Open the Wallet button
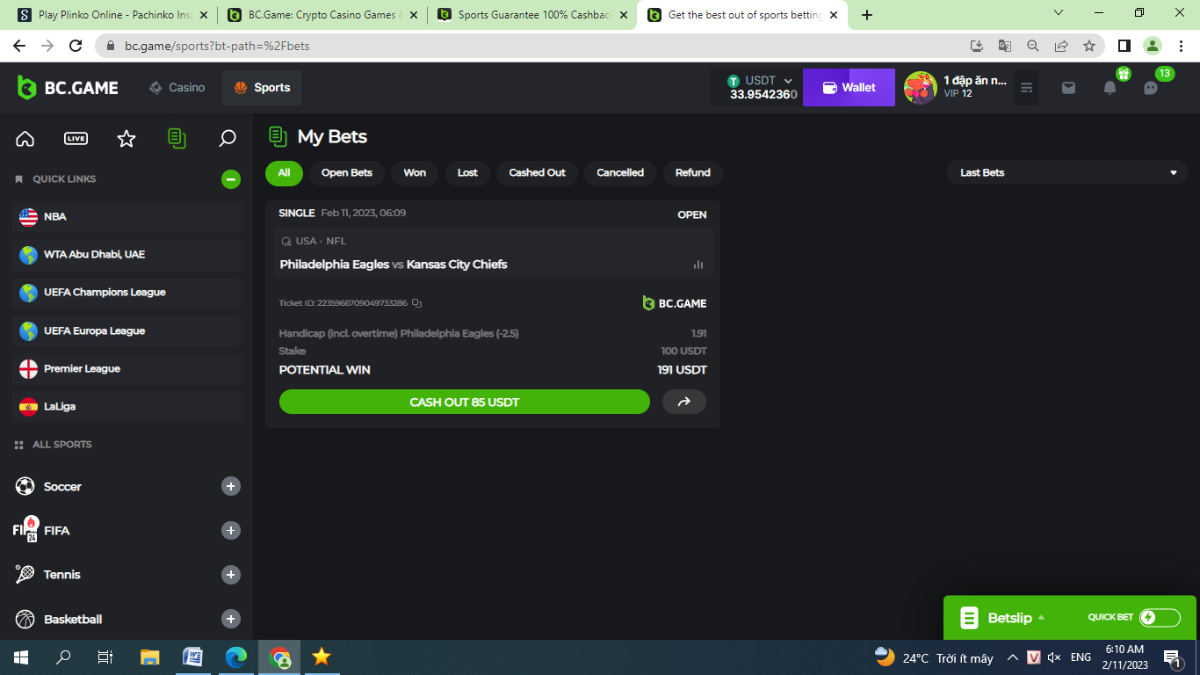 [x=848, y=88]
